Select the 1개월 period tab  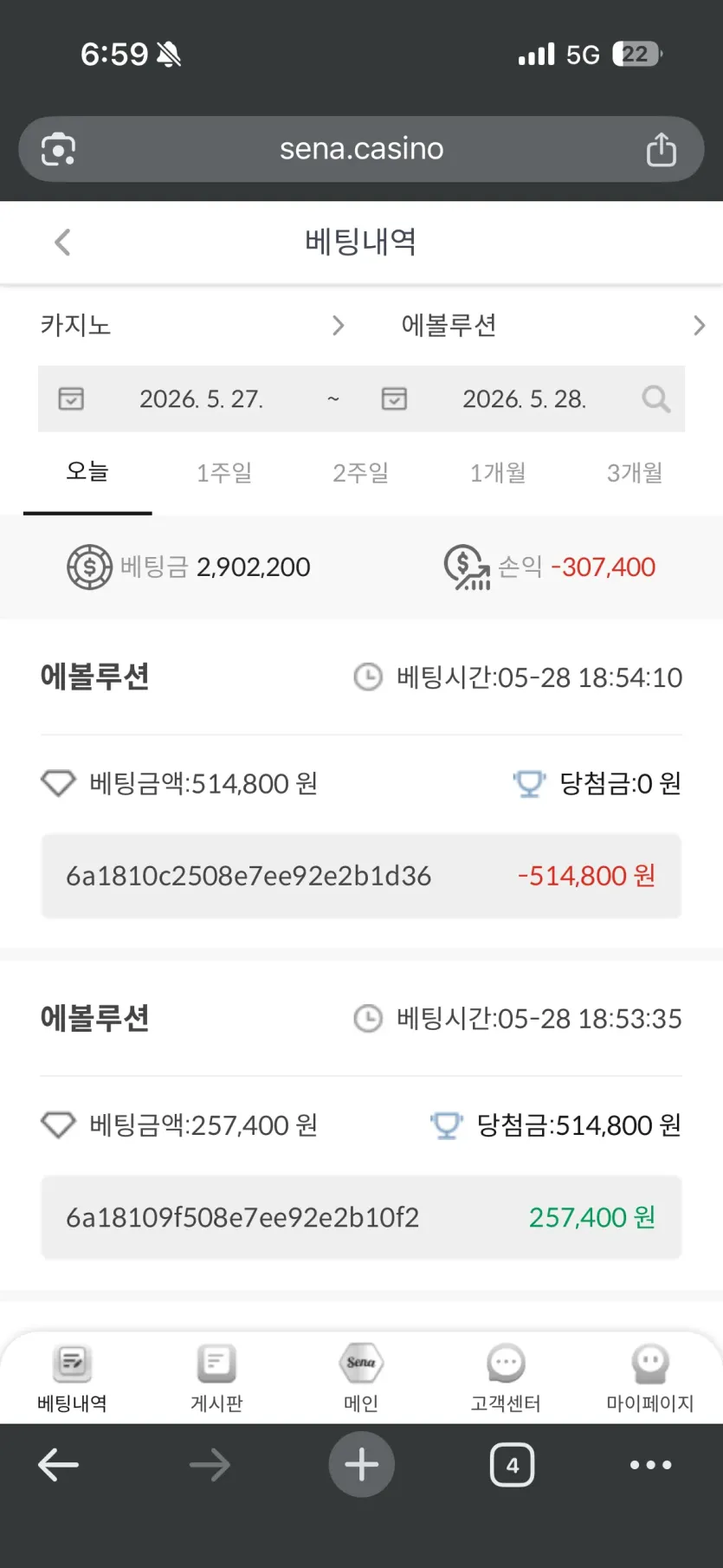pyautogui.click(x=498, y=473)
